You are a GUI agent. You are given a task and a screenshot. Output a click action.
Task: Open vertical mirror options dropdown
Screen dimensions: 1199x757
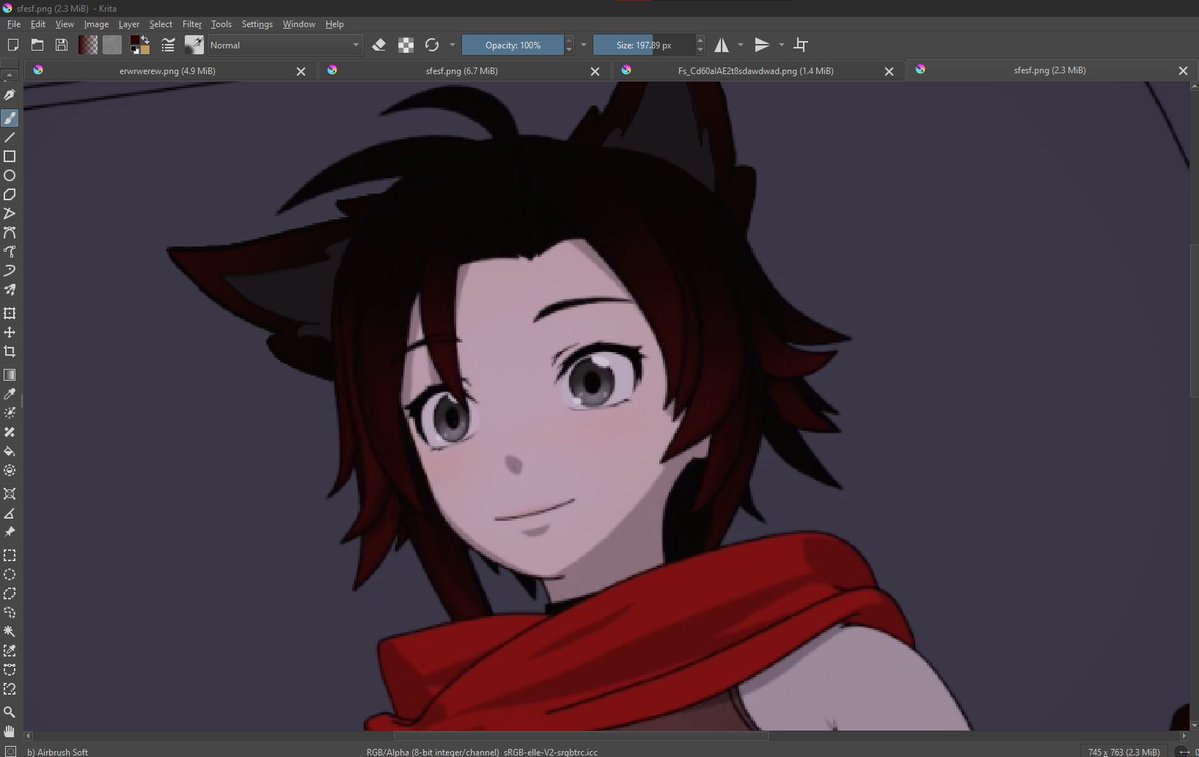coord(781,45)
